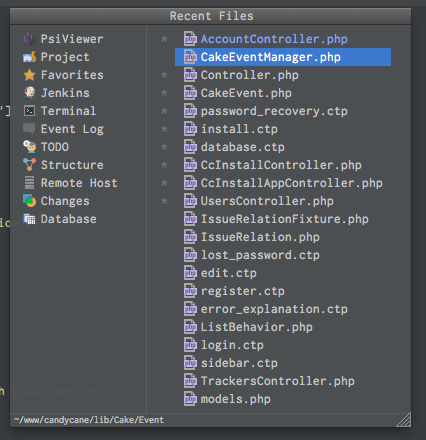Viewport: 426px width, 440px height.
Task: Select the highlighted CakeEventManager.php entry
Action: (283, 57)
